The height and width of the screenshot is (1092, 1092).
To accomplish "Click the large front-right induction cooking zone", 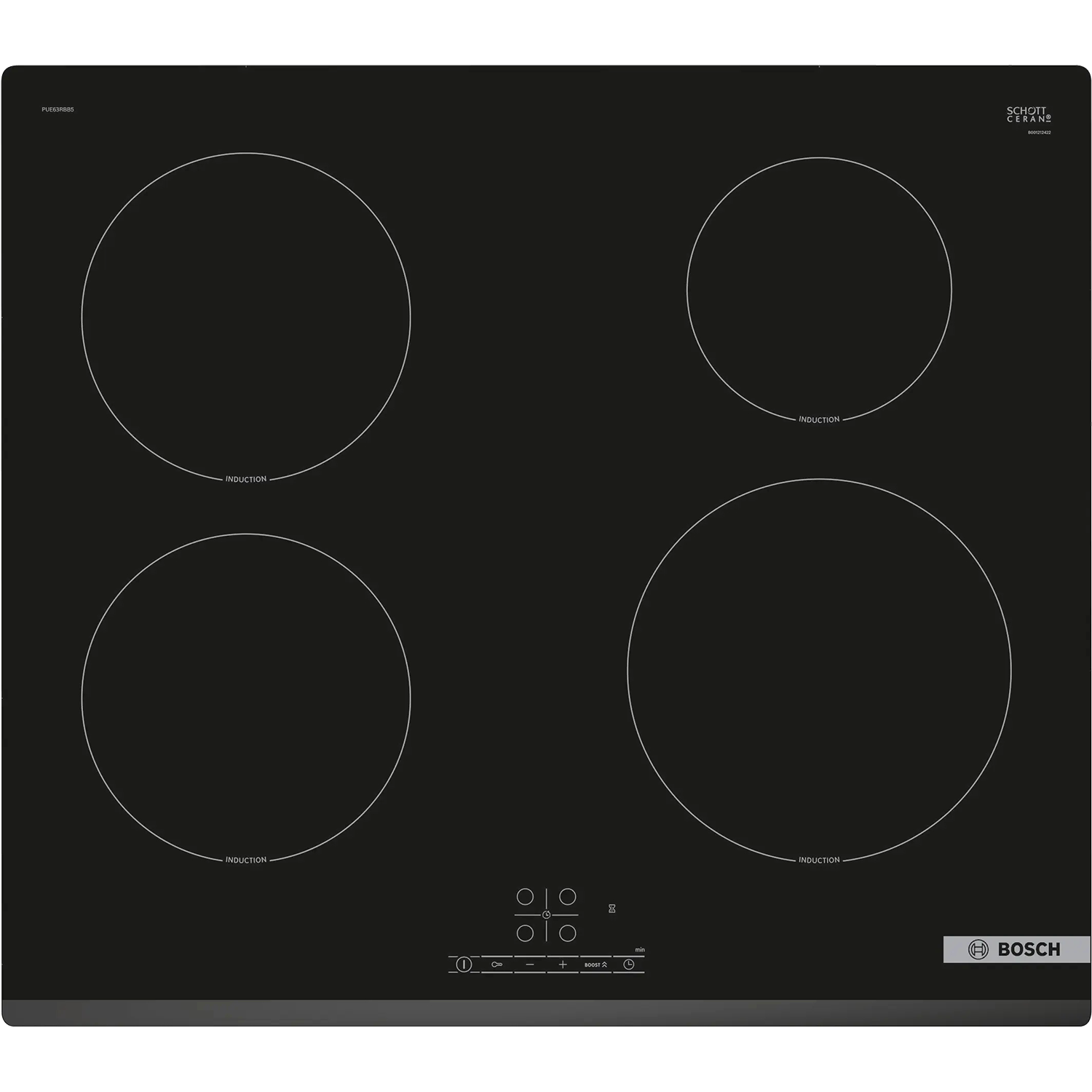I will pos(819,670).
